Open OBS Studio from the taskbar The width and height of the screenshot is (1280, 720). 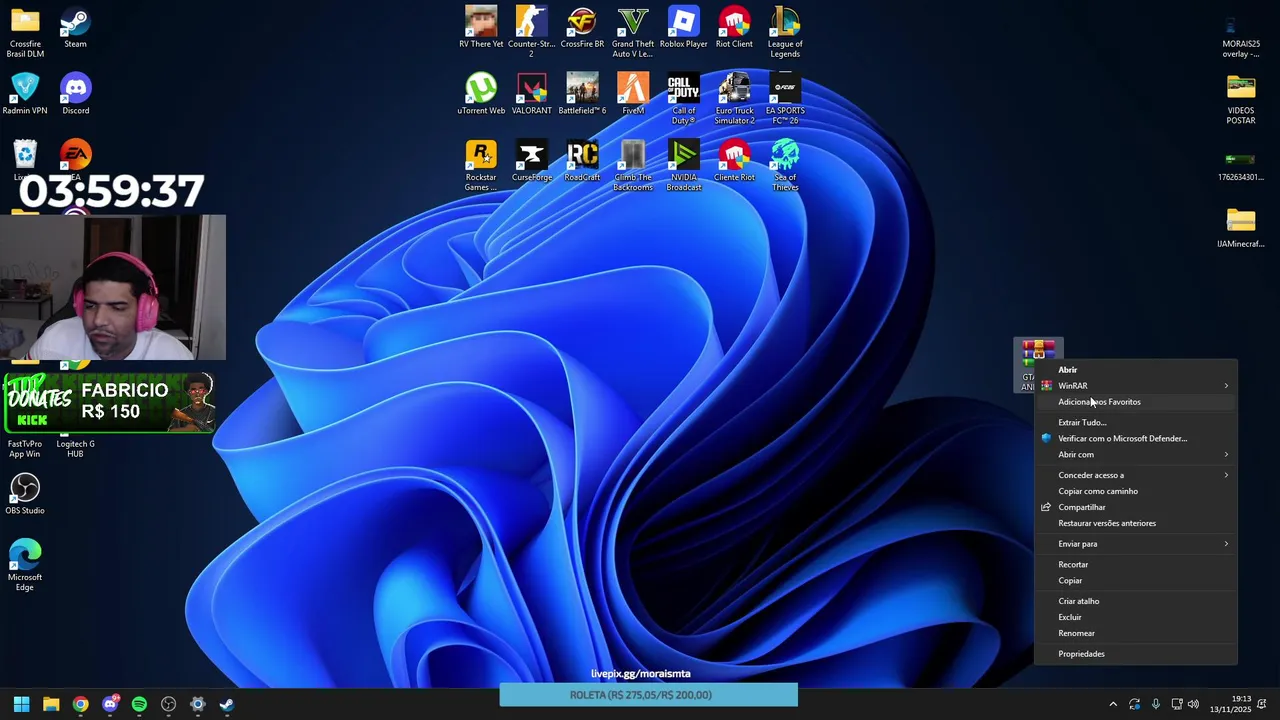[x=168, y=705]
